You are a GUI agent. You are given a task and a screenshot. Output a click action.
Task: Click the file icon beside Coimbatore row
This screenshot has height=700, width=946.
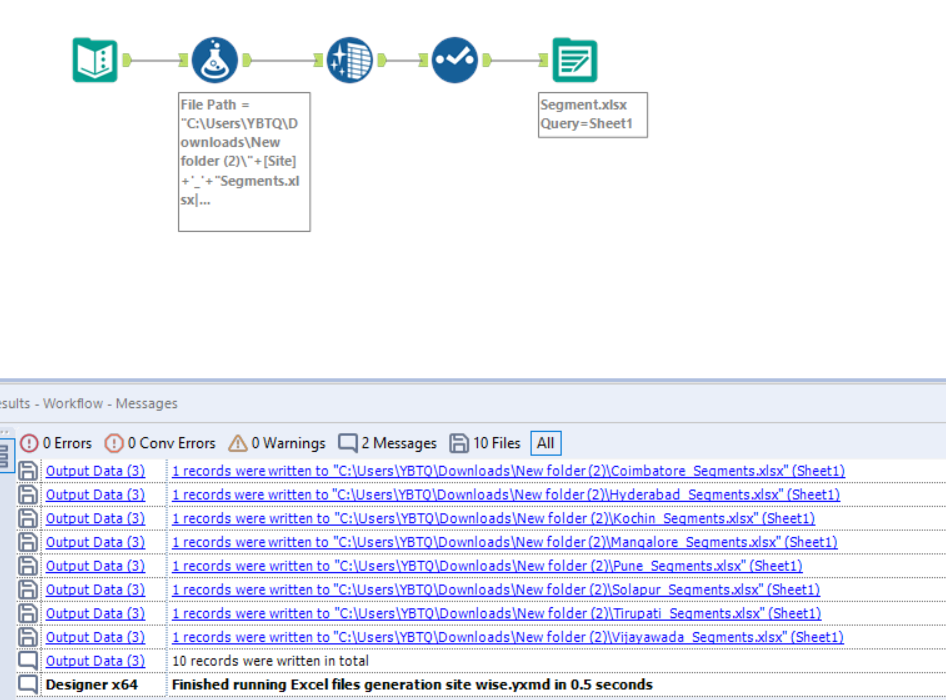tap(27, 471)
